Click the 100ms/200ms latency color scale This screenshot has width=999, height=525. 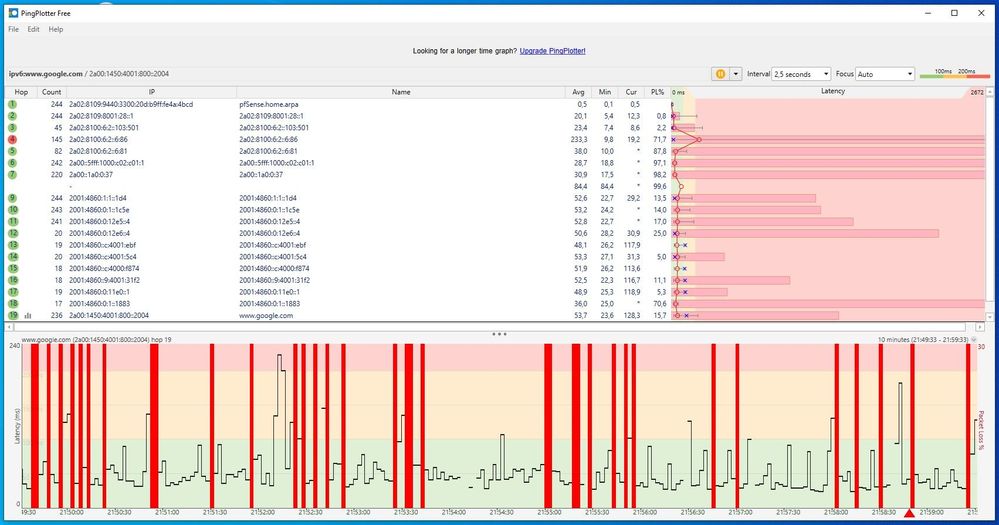[x=955, y=74]
